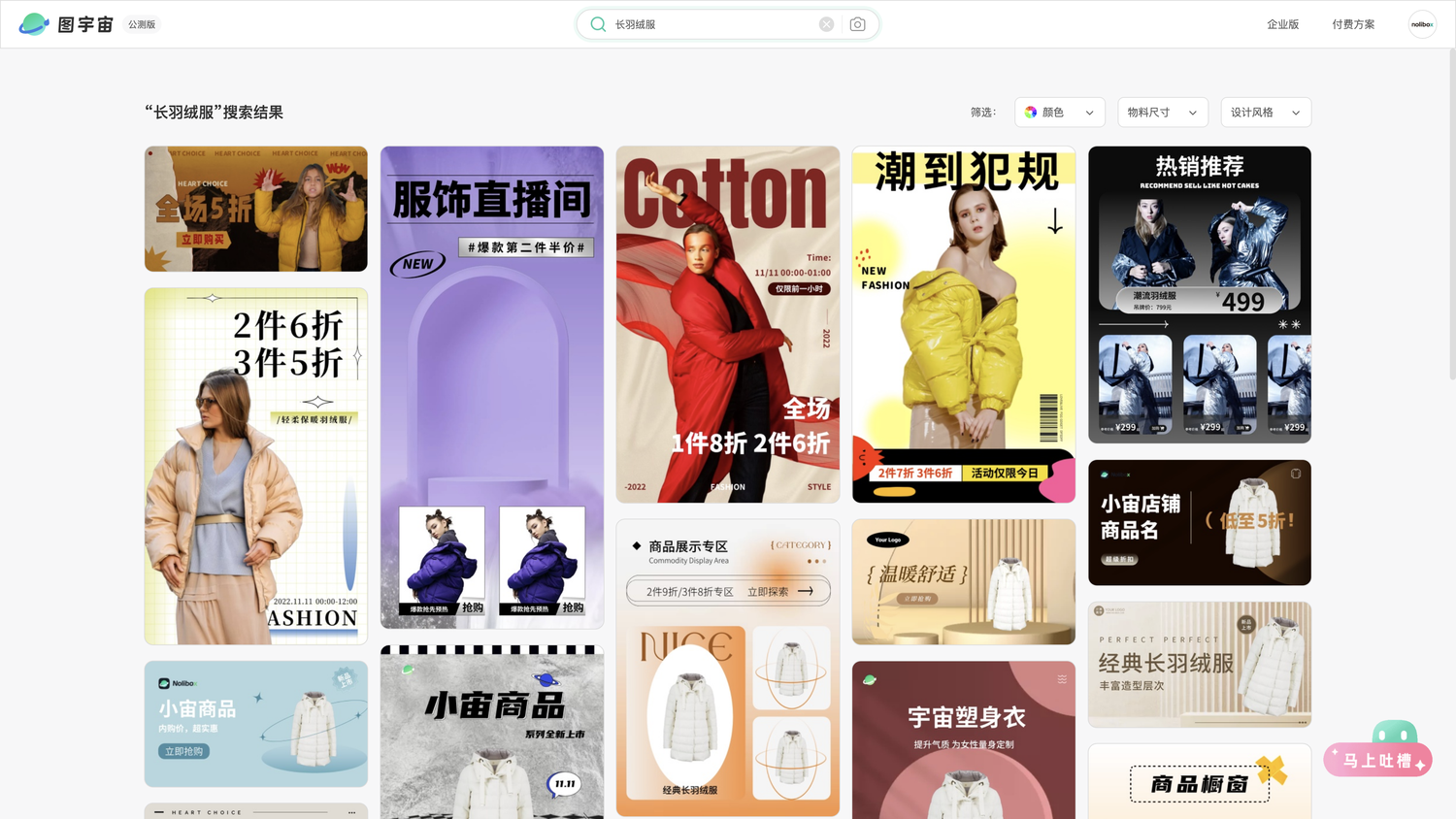This screenshot has width=1456, height=819.
Task: Click the “长羽绒服”搜索结果 heading
Action: coord(215,113)
